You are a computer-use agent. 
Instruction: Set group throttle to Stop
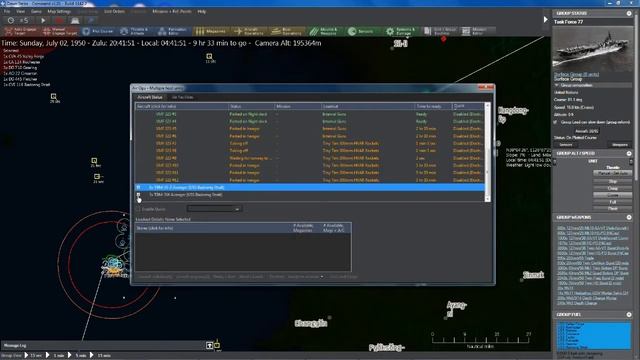coord(613,181)
